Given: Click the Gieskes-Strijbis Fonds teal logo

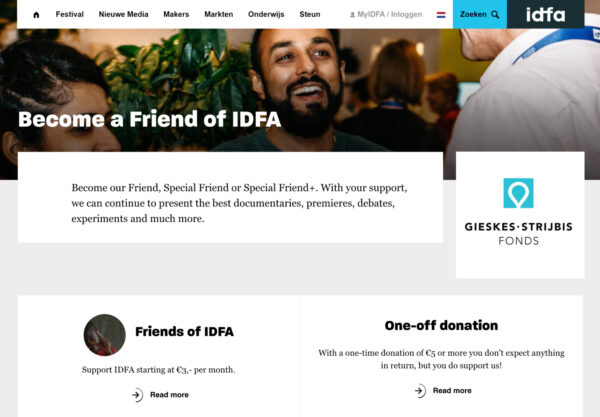Looking at the screenshot, I should coord(518,193).
